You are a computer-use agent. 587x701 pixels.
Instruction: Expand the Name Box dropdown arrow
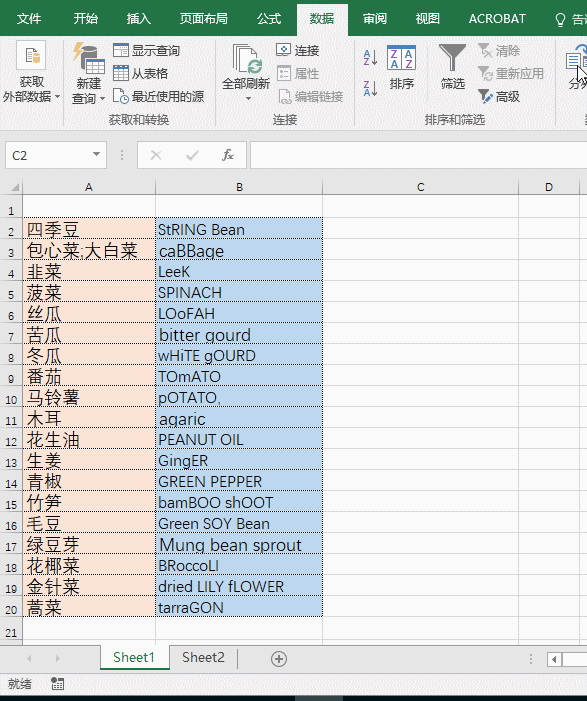click(x=96, y=154)
